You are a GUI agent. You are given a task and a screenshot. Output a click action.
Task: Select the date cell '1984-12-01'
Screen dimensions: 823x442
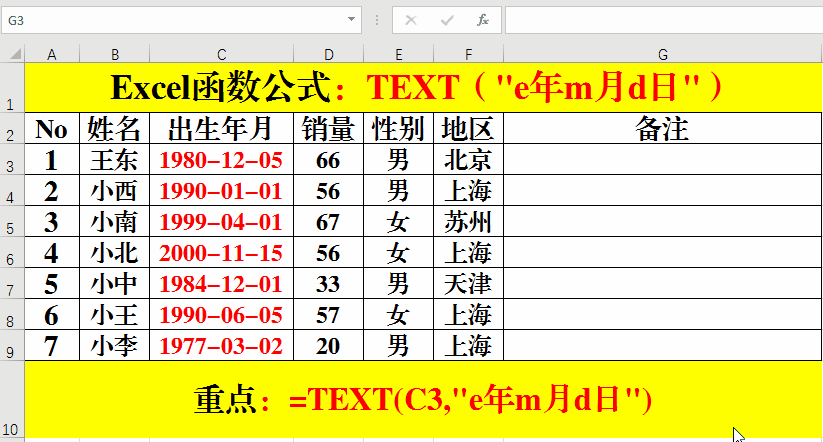tap(221, 283)
